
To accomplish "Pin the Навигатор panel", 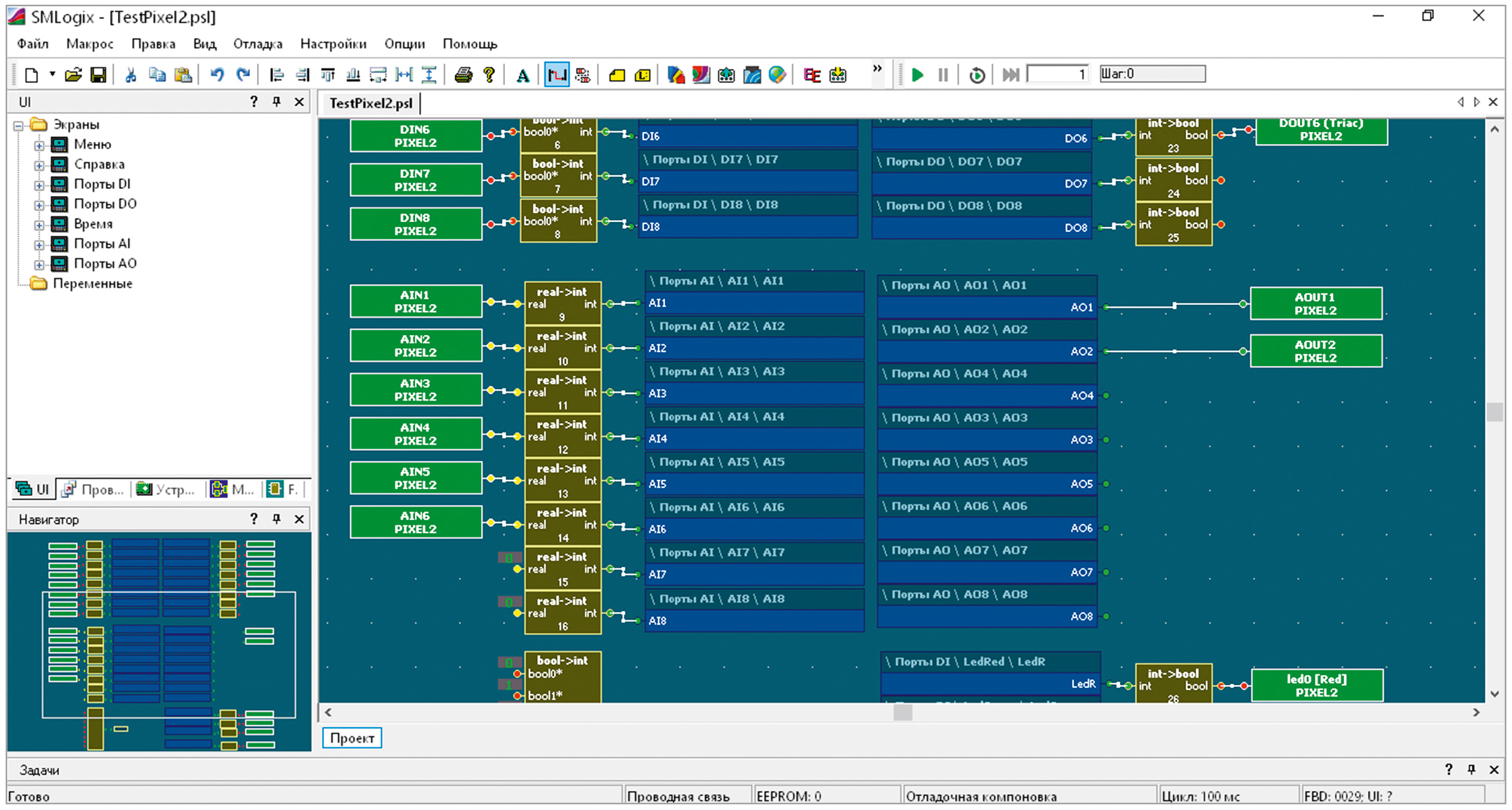I will [277, 519].
